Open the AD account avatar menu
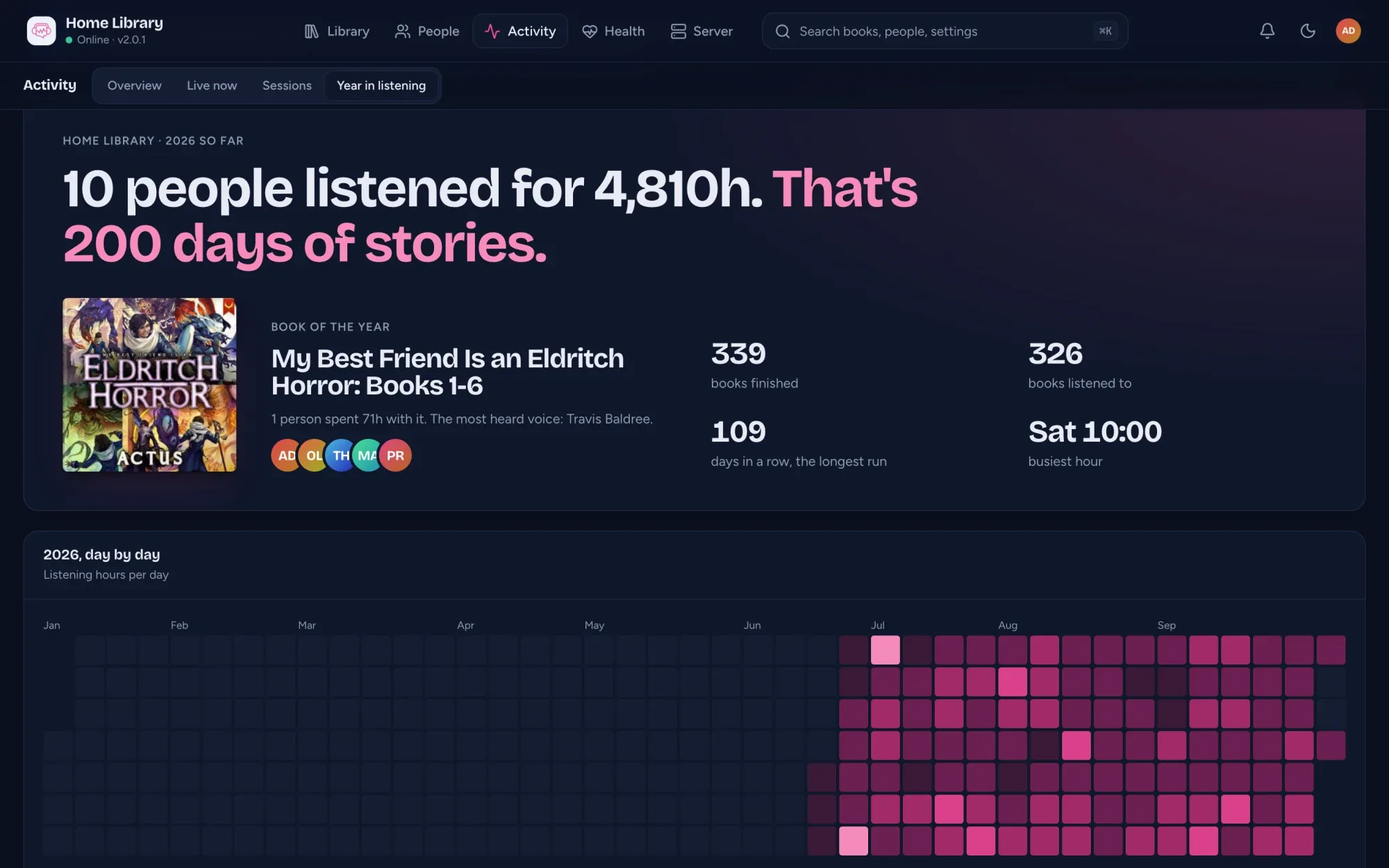The height and width of the screenshot is (868, 1389). click(x=1348, y=31)
